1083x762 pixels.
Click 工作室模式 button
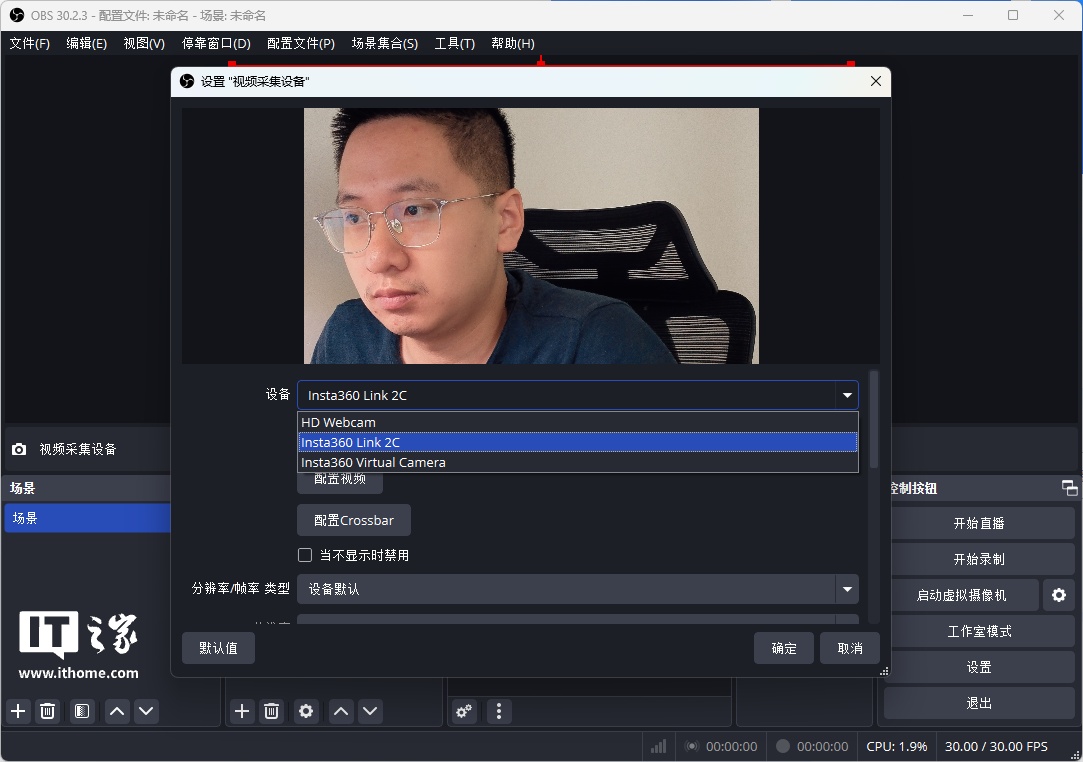pos(979,631)
